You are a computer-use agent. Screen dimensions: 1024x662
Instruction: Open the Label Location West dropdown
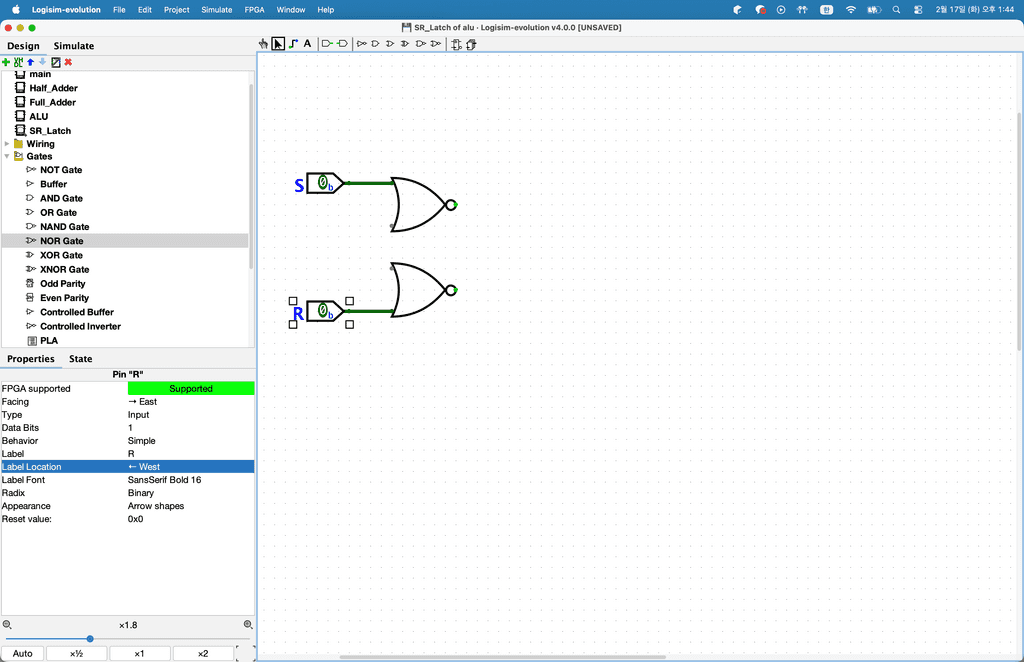coord(190,467)
